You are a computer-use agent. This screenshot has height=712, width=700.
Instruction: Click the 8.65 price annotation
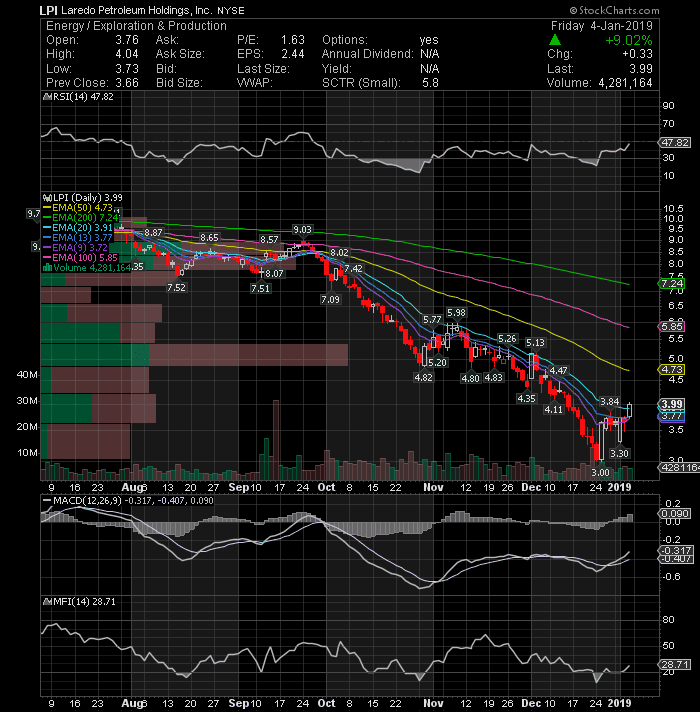pos(209,237)
